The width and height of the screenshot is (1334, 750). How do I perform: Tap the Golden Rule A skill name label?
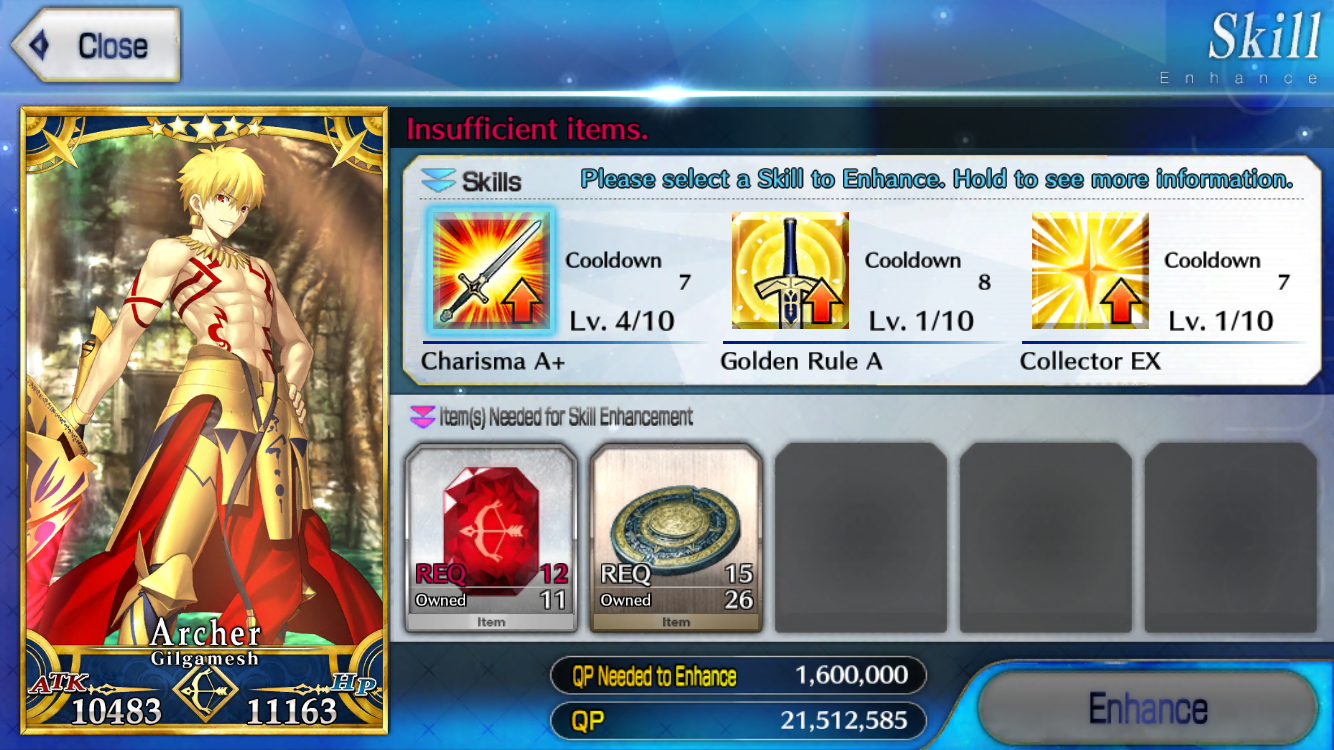[801, 361]
